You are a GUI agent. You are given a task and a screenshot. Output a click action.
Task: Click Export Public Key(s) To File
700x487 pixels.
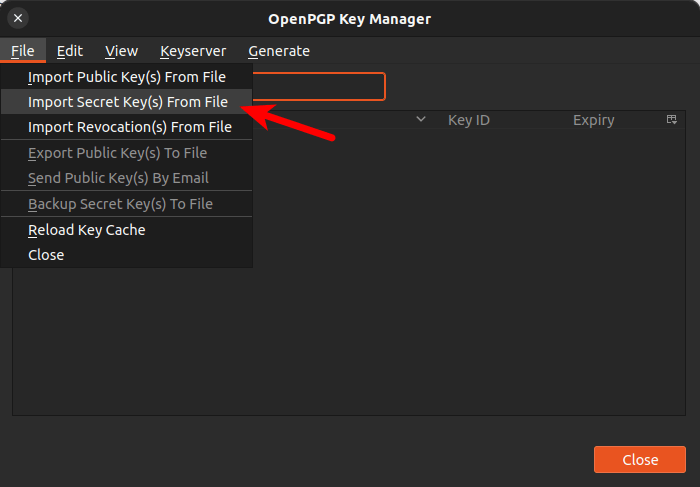click(x=118, y=153)
